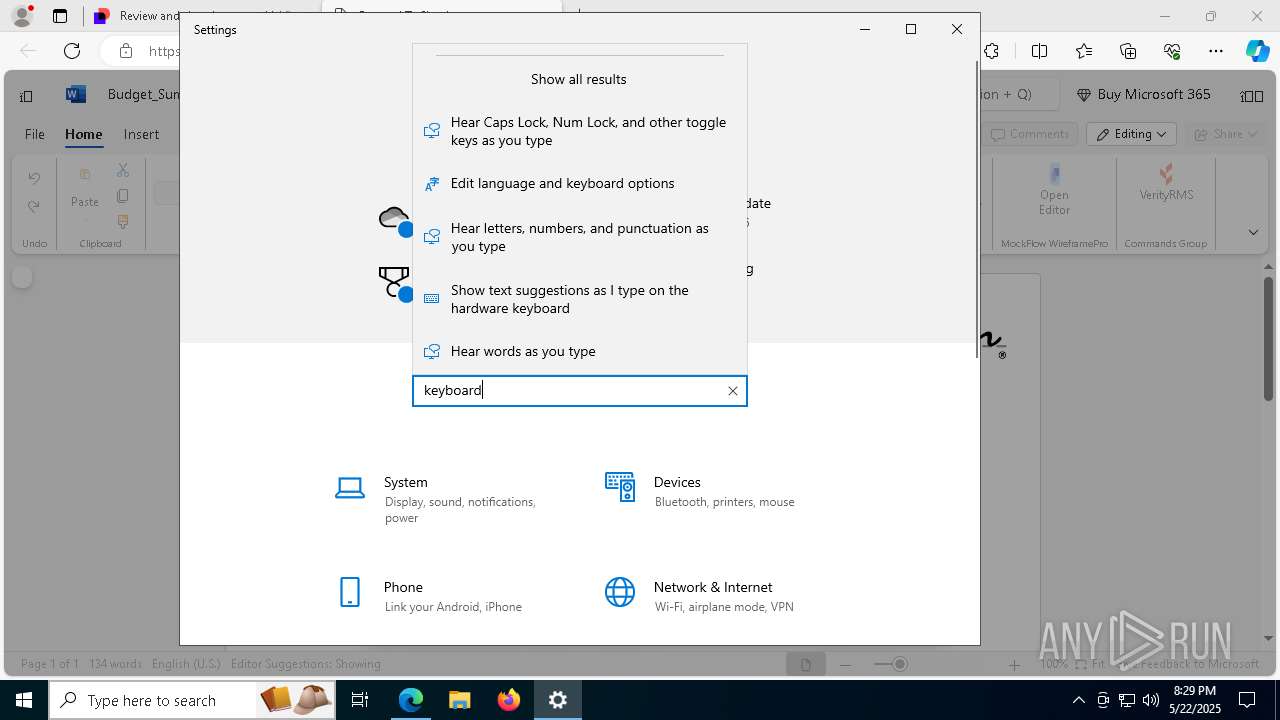Image resolution: width=1280 pixels, height=720 pixels.
Task: Open Copilot icon in Edge toolbar
Action: click(x=1258, y=51)
